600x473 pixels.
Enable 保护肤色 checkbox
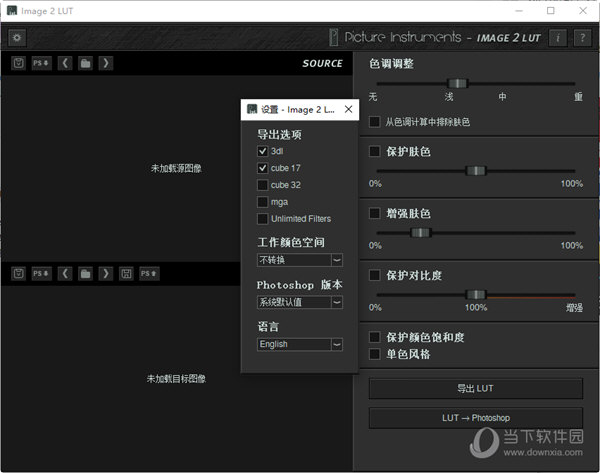coord(375,151)
